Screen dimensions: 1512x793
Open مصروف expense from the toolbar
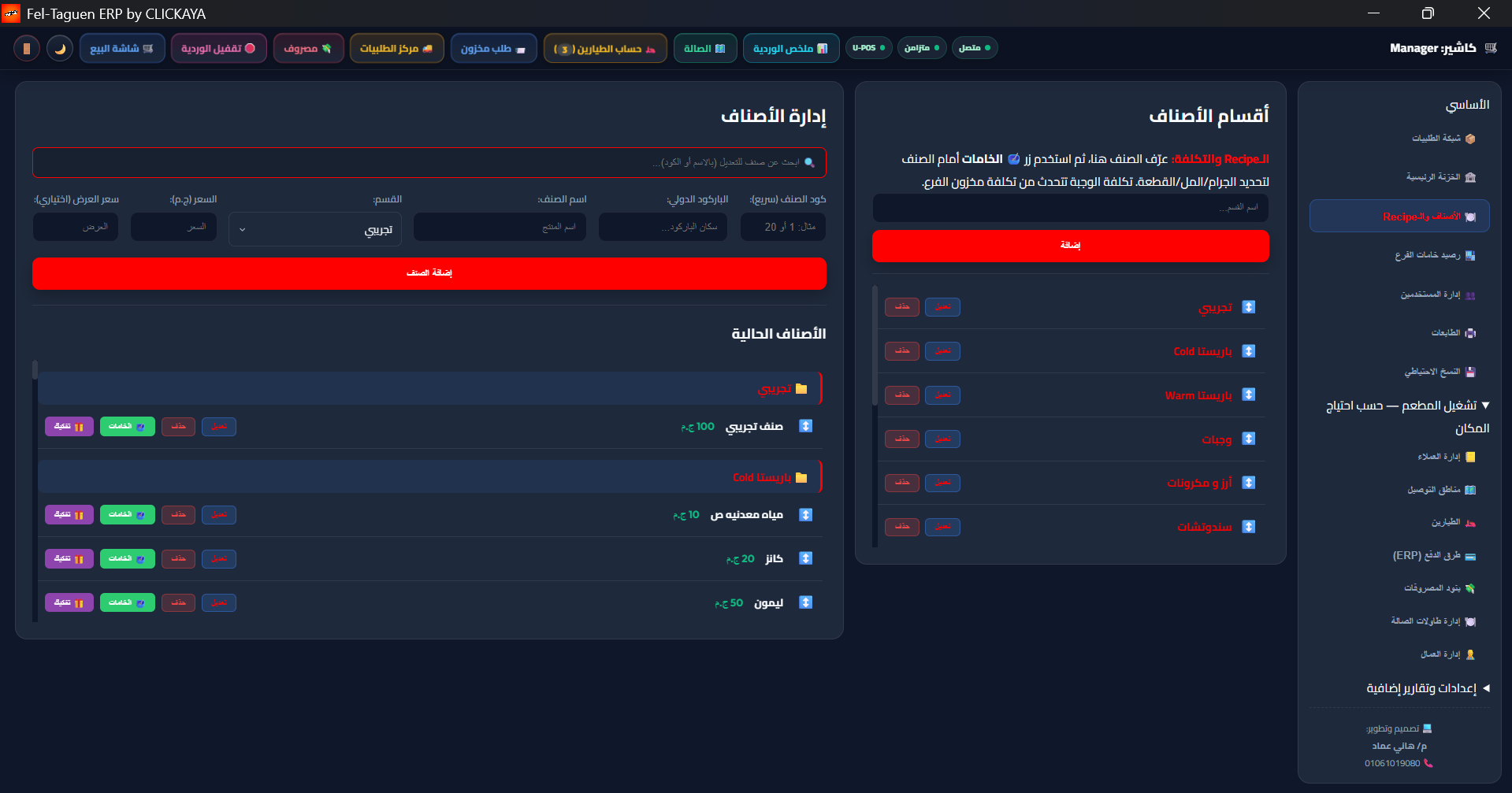[308, 48]
